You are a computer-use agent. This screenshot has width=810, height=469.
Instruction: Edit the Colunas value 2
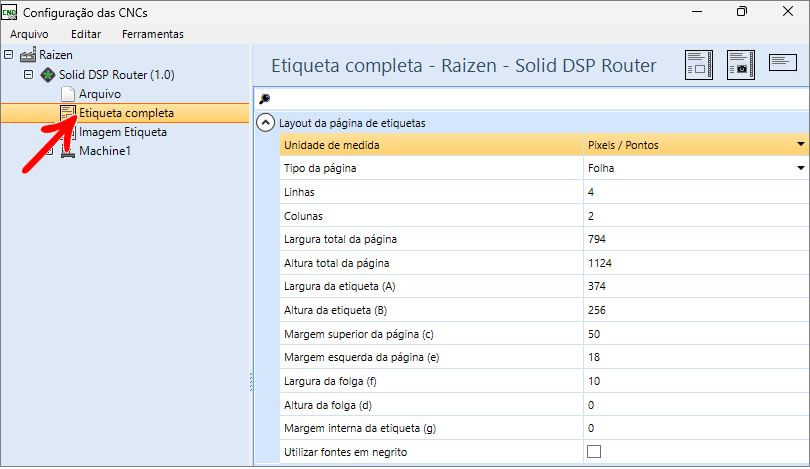pyautogui.click(x=695, y=216)
